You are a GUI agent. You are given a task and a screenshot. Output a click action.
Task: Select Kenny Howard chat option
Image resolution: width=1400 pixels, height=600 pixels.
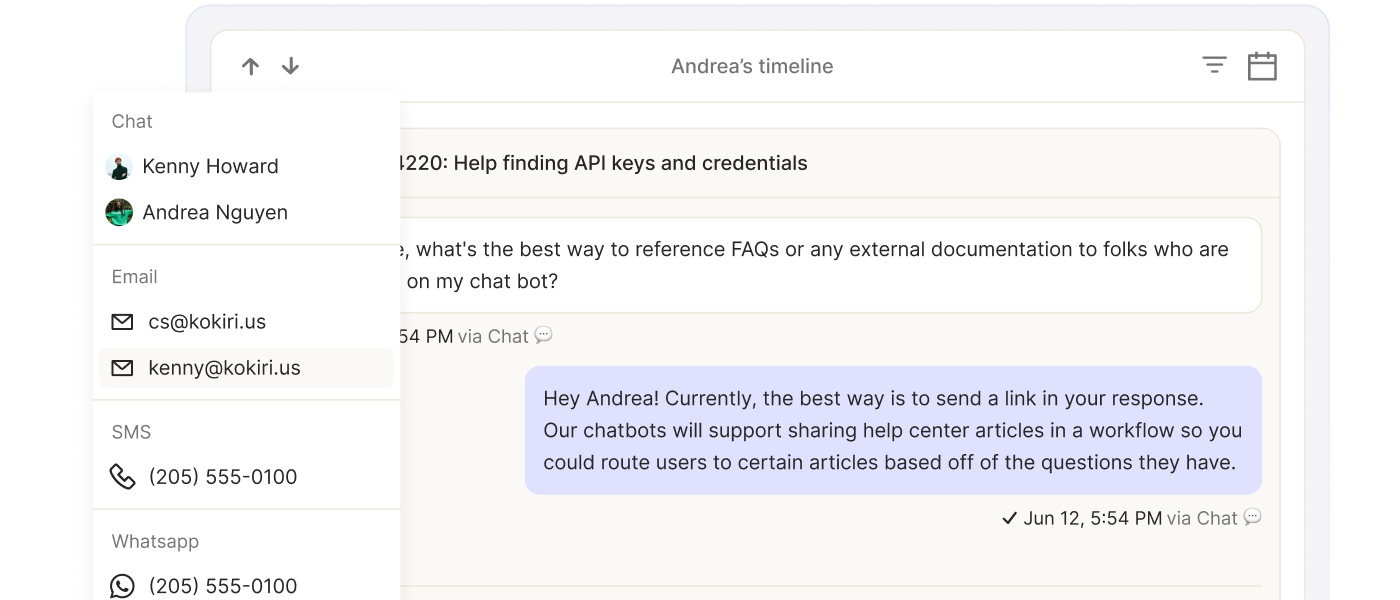coord(210,166)
